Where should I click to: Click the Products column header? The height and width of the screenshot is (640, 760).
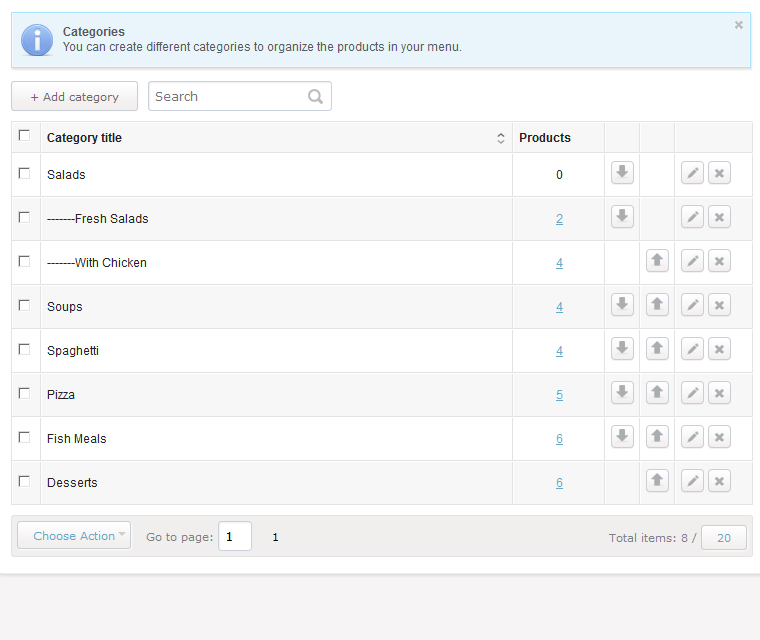click(x=545, y=138)
